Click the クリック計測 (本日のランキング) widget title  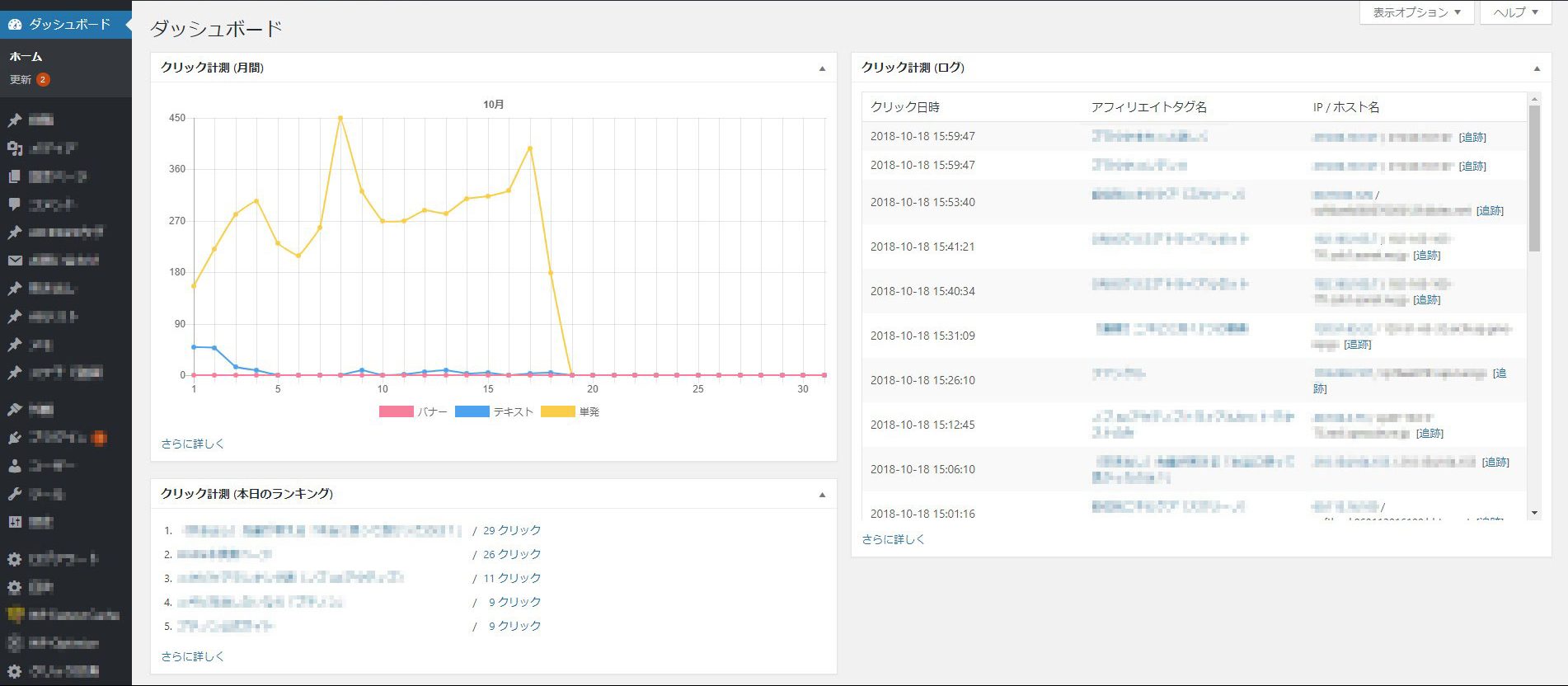pos(246,494)
